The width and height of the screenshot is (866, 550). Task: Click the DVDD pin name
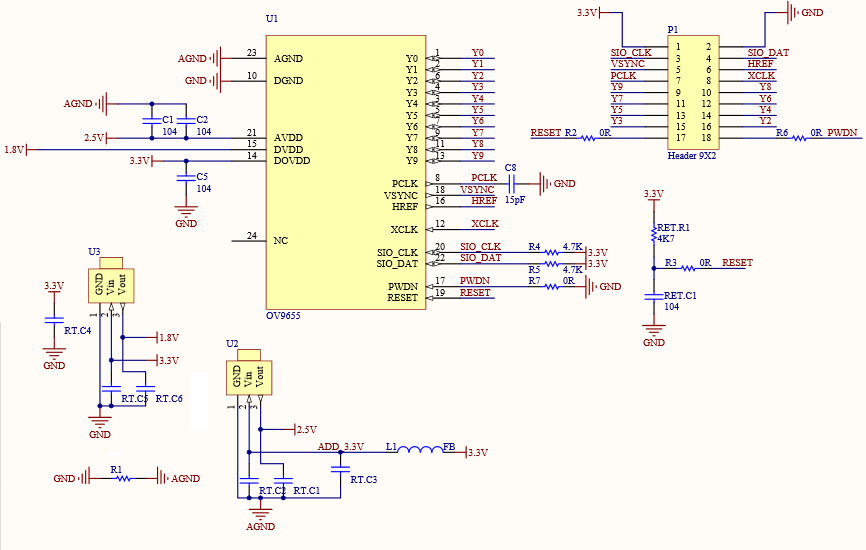(x=288, y=149)
